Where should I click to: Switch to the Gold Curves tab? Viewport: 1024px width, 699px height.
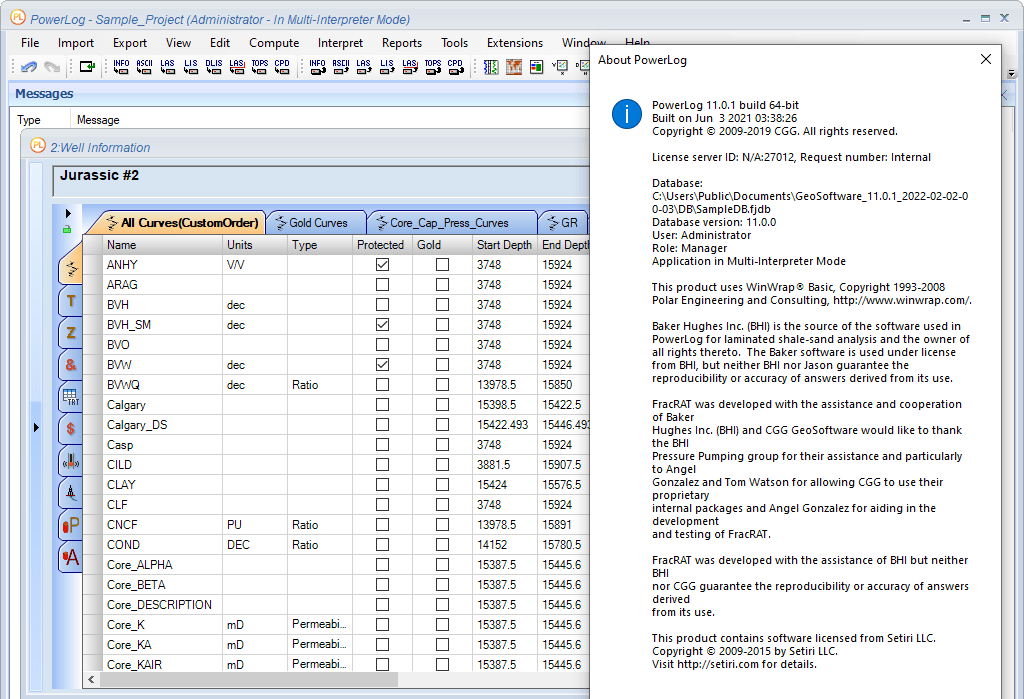pyautogui.click(x=317, y=223)
